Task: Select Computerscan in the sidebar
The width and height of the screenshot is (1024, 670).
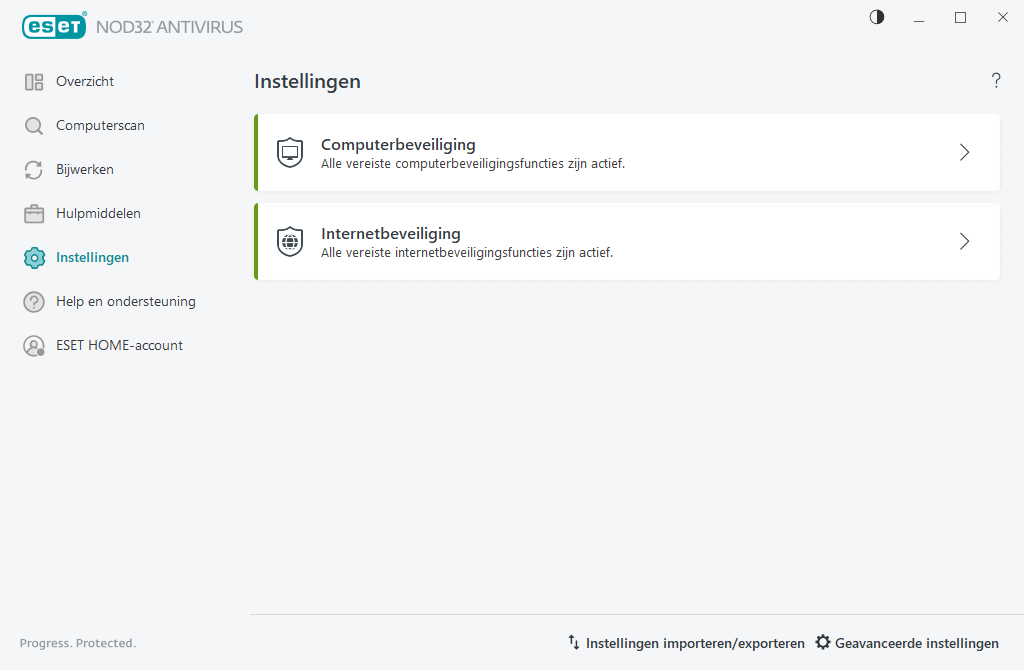Action: pyautogui.click(x=100, y=126)
